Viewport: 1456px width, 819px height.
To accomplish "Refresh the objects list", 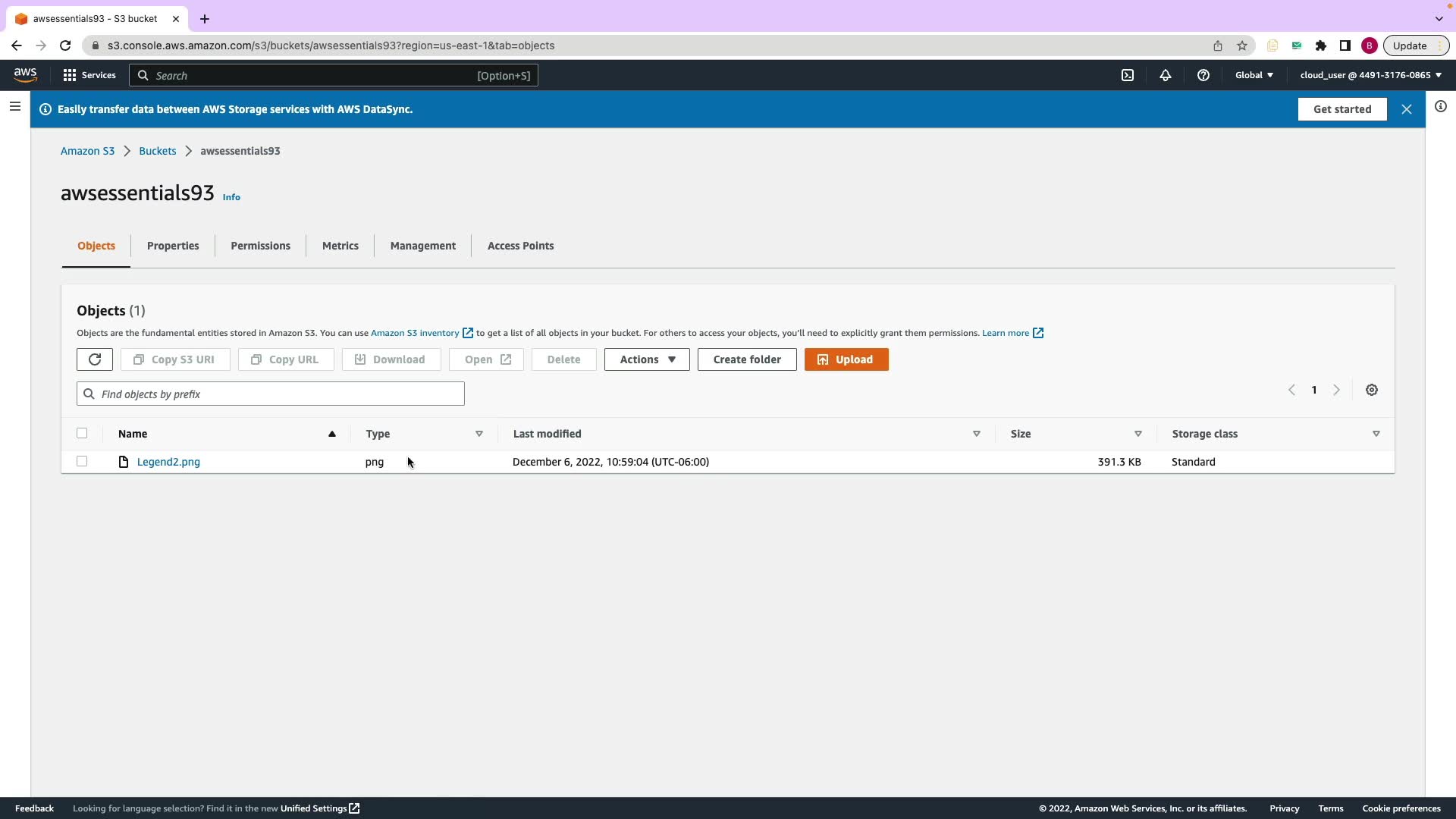I will click(95, 359).
